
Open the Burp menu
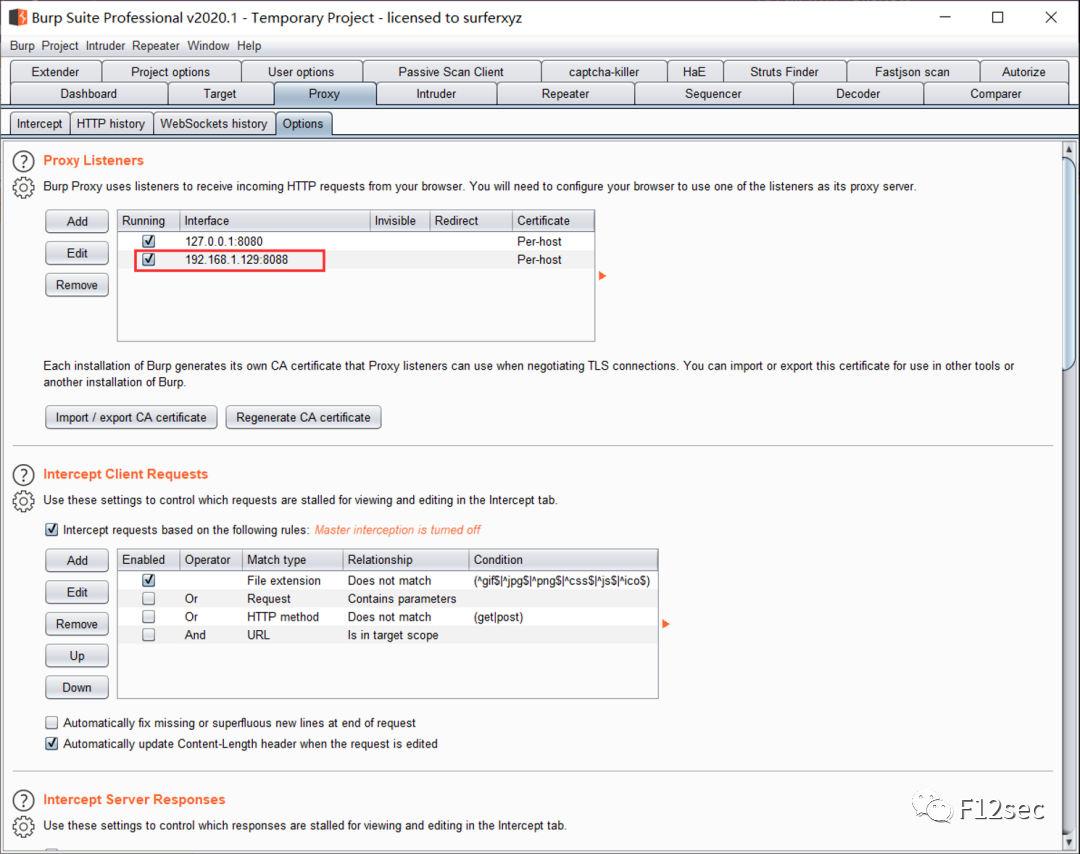pyautogui.click(x=22, y=45)
